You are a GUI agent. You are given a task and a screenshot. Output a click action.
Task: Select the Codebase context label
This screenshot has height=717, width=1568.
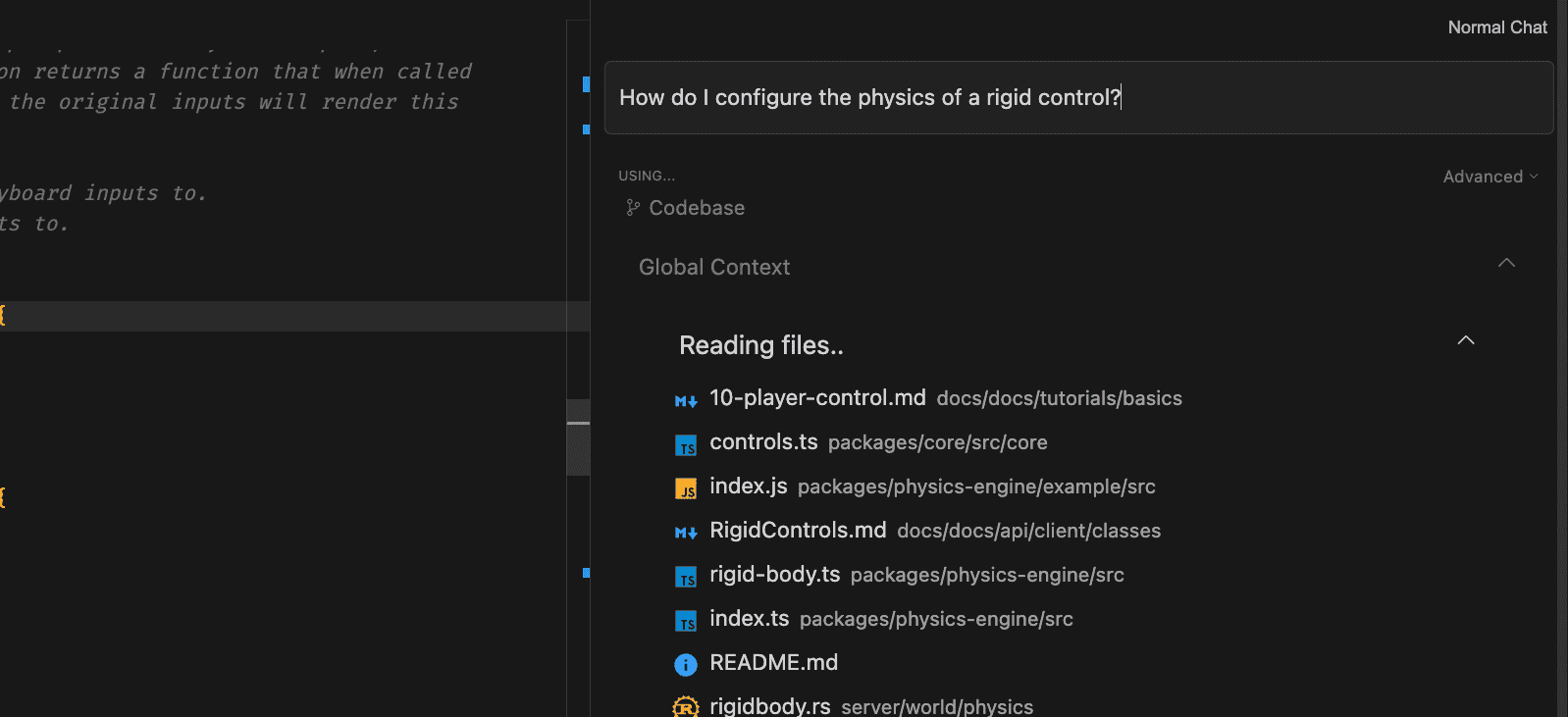[697, 208]
